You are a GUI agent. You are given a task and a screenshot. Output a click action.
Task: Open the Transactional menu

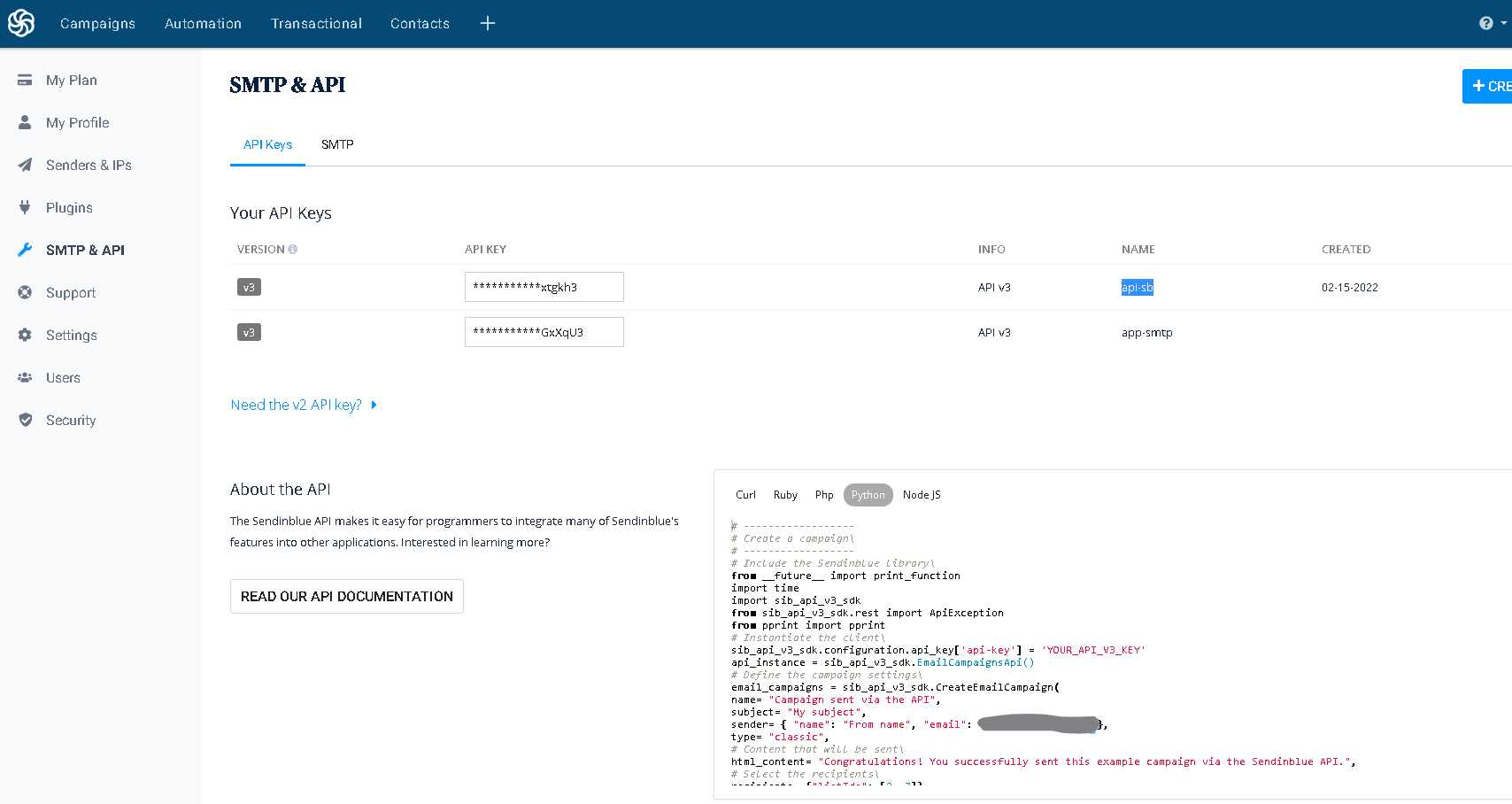(x=316, y=23)
